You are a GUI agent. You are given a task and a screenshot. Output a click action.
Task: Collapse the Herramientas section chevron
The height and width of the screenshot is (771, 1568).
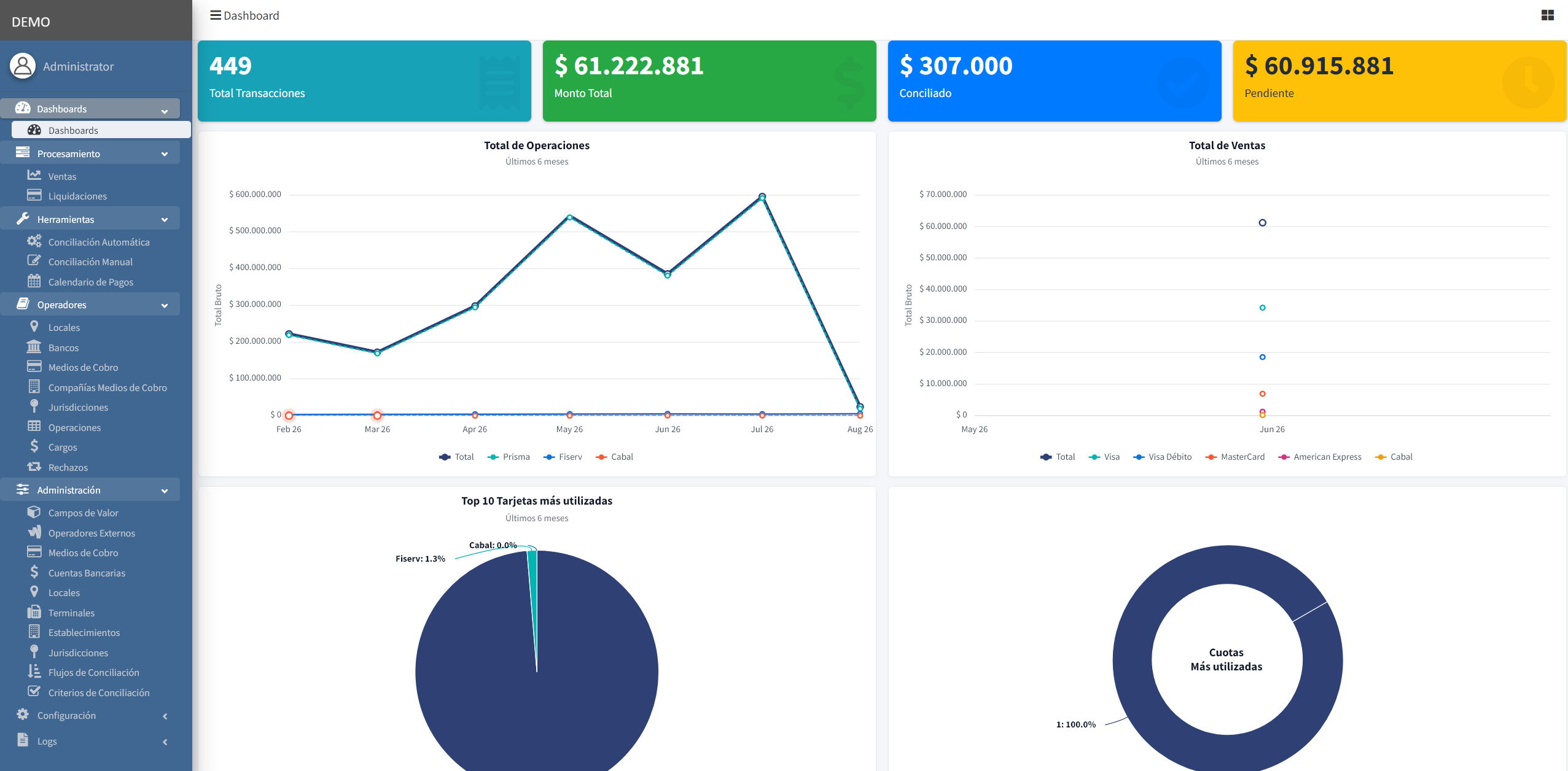[165, 220]
